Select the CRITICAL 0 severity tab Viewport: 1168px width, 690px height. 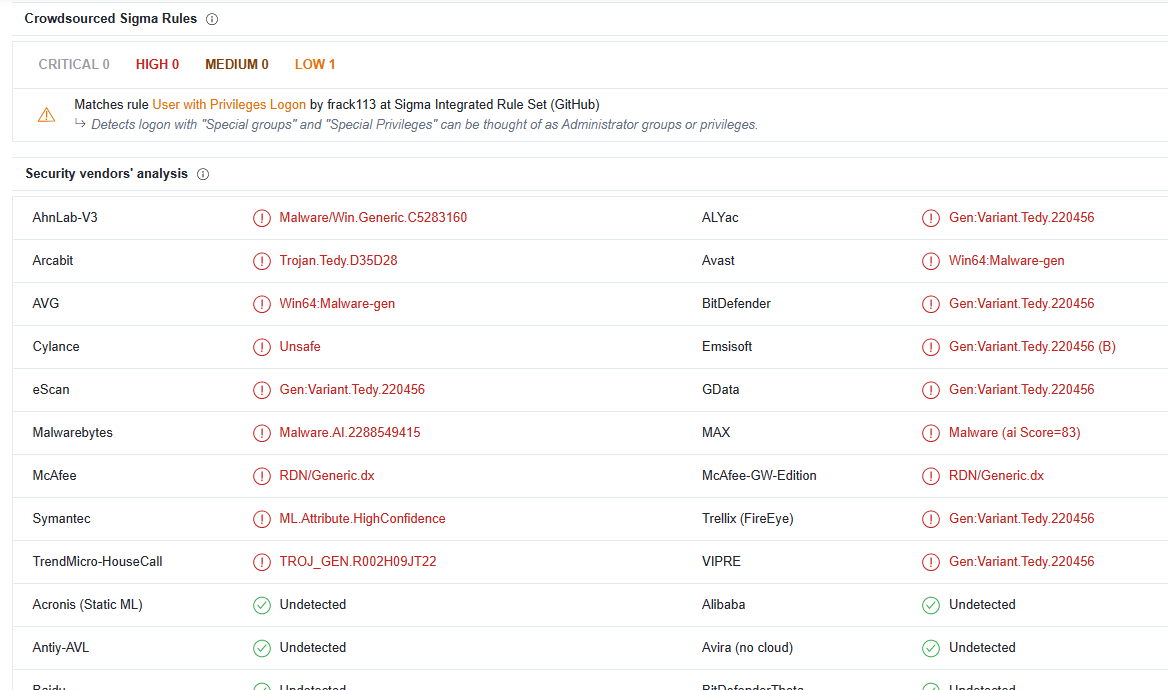[x=74, y=65]
